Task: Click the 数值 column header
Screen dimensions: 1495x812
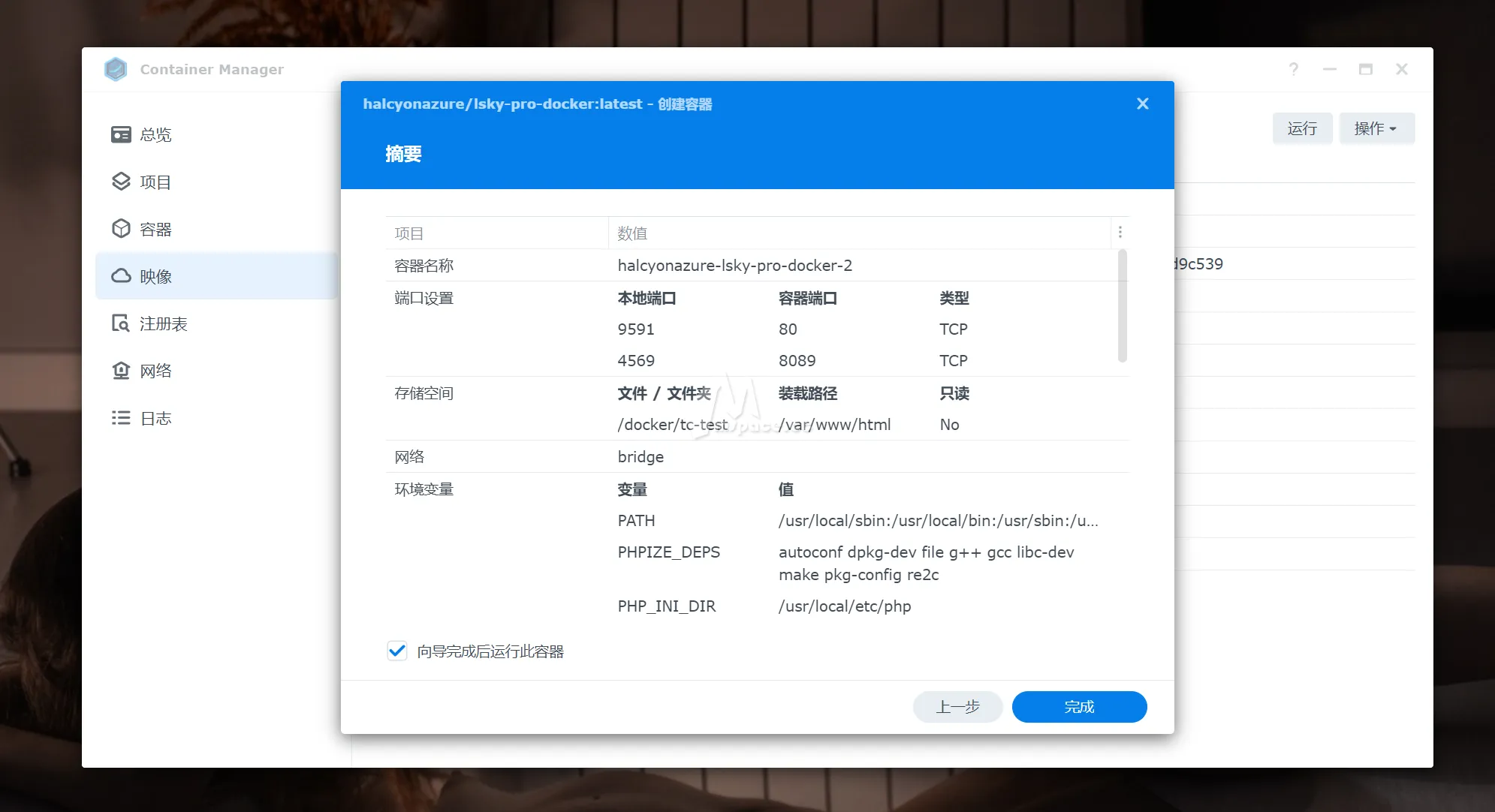Action: tap(859, 233)
